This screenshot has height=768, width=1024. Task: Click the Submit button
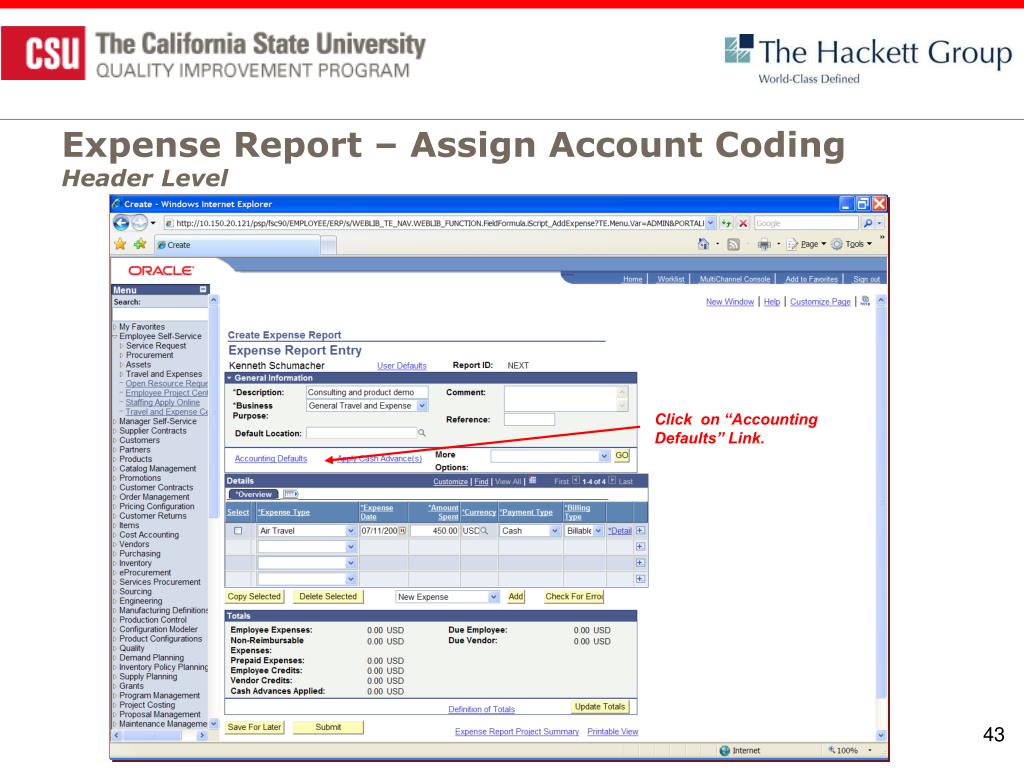click(328, 727)
